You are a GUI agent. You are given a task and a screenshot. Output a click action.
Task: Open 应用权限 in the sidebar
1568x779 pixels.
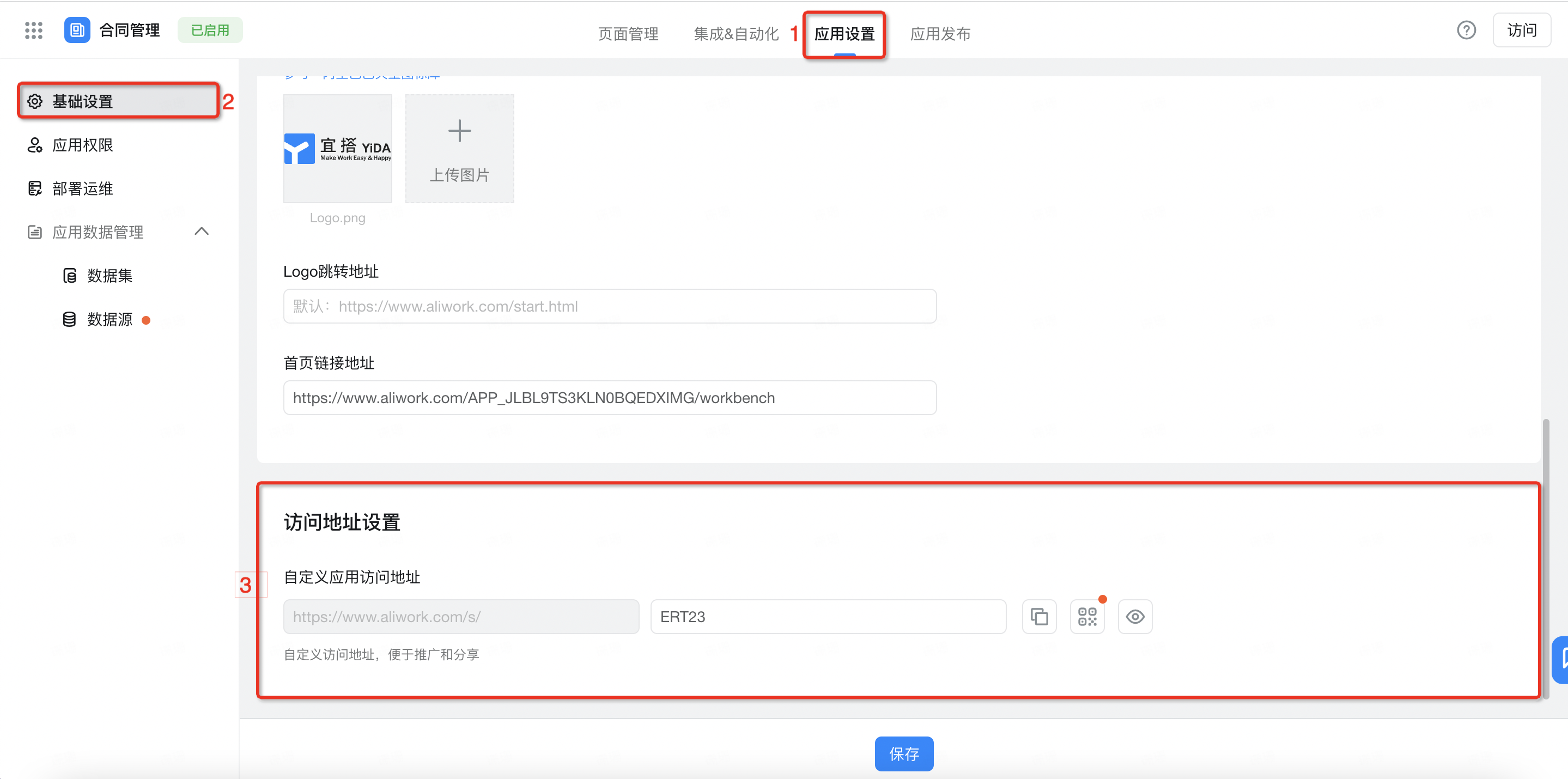82,145
